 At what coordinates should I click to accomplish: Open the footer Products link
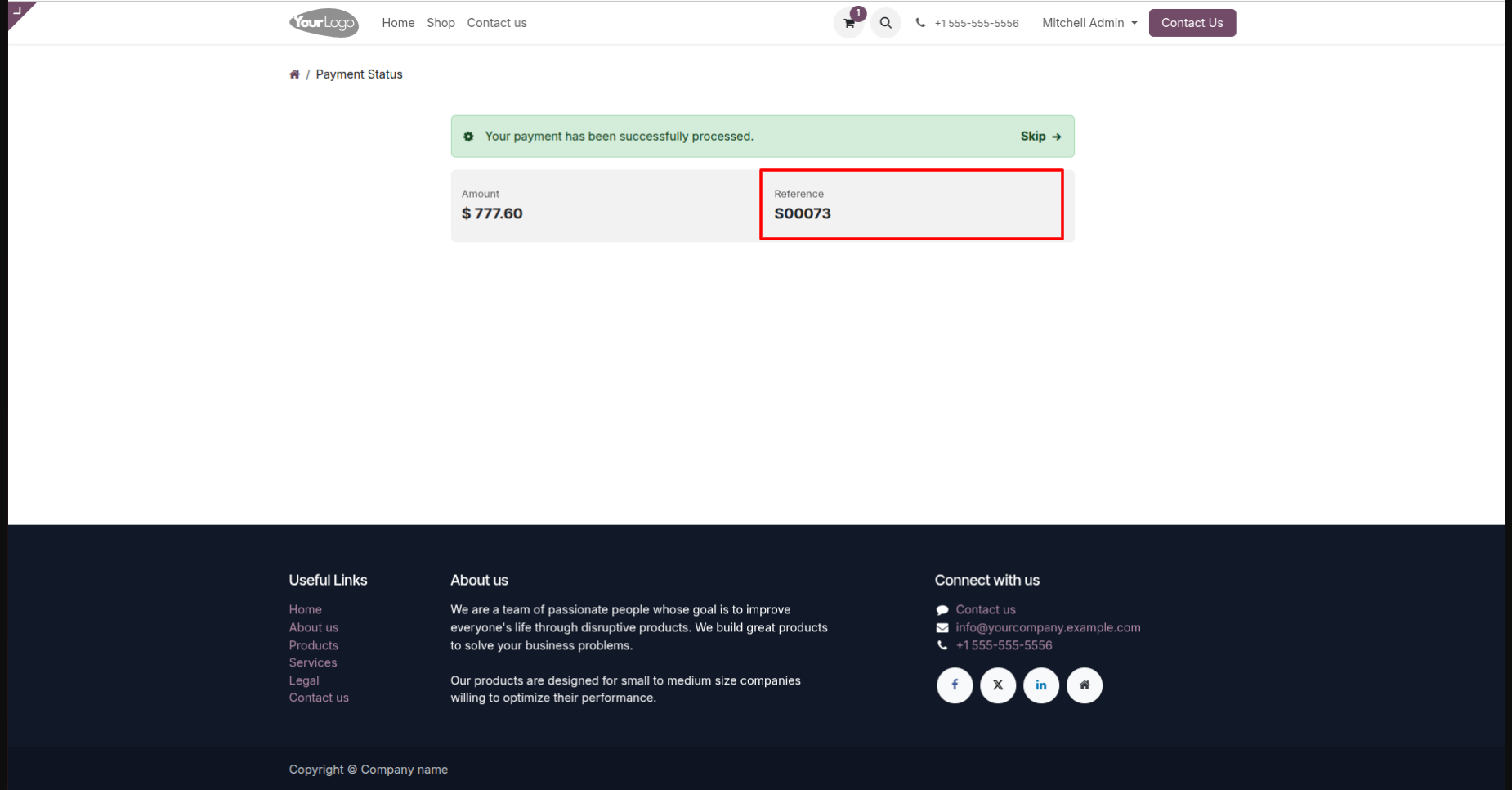[x=313, y=645]
